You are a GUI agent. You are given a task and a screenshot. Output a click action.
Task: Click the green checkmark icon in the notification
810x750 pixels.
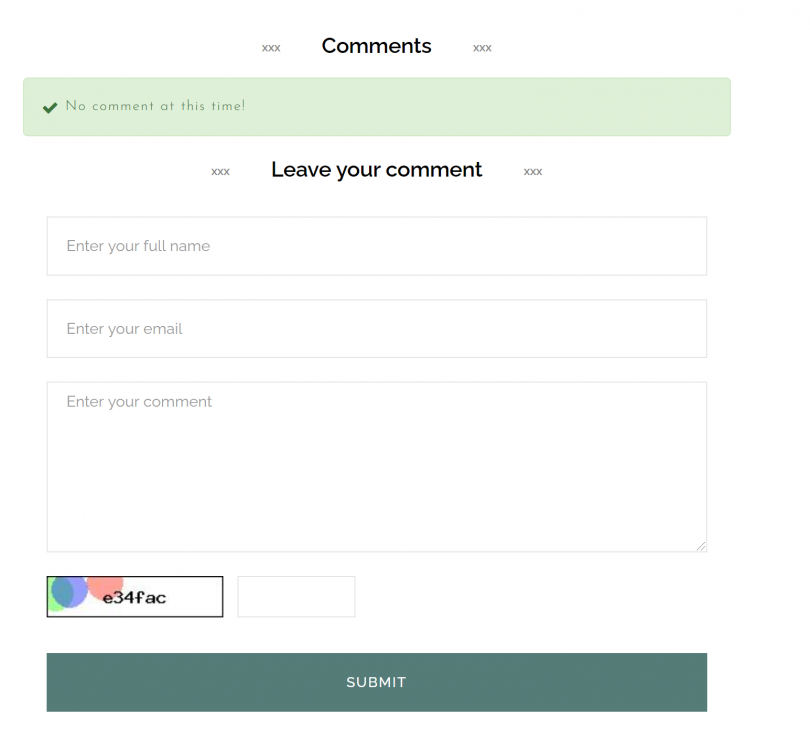tap(50, 107)
